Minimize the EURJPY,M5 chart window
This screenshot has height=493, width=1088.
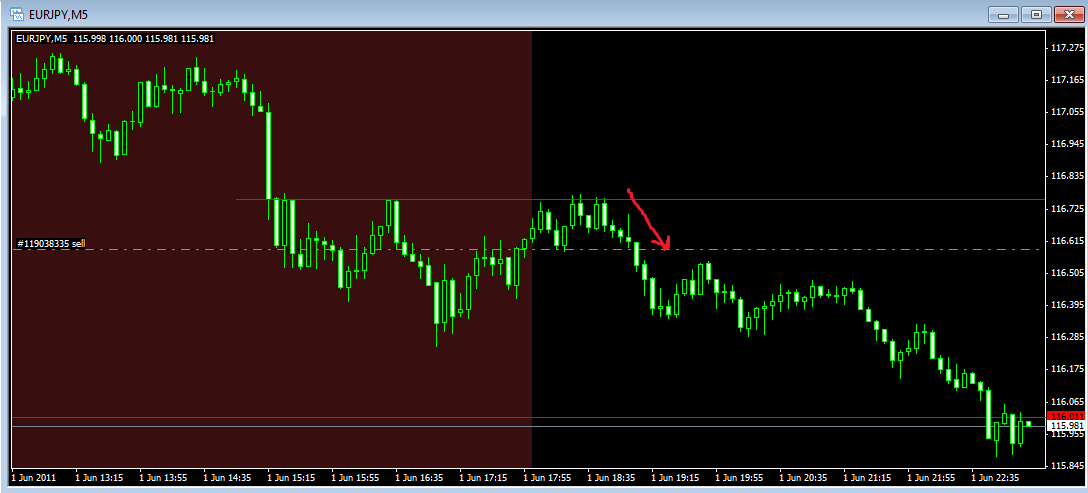pyautogui.click(x=1003, y=14)
